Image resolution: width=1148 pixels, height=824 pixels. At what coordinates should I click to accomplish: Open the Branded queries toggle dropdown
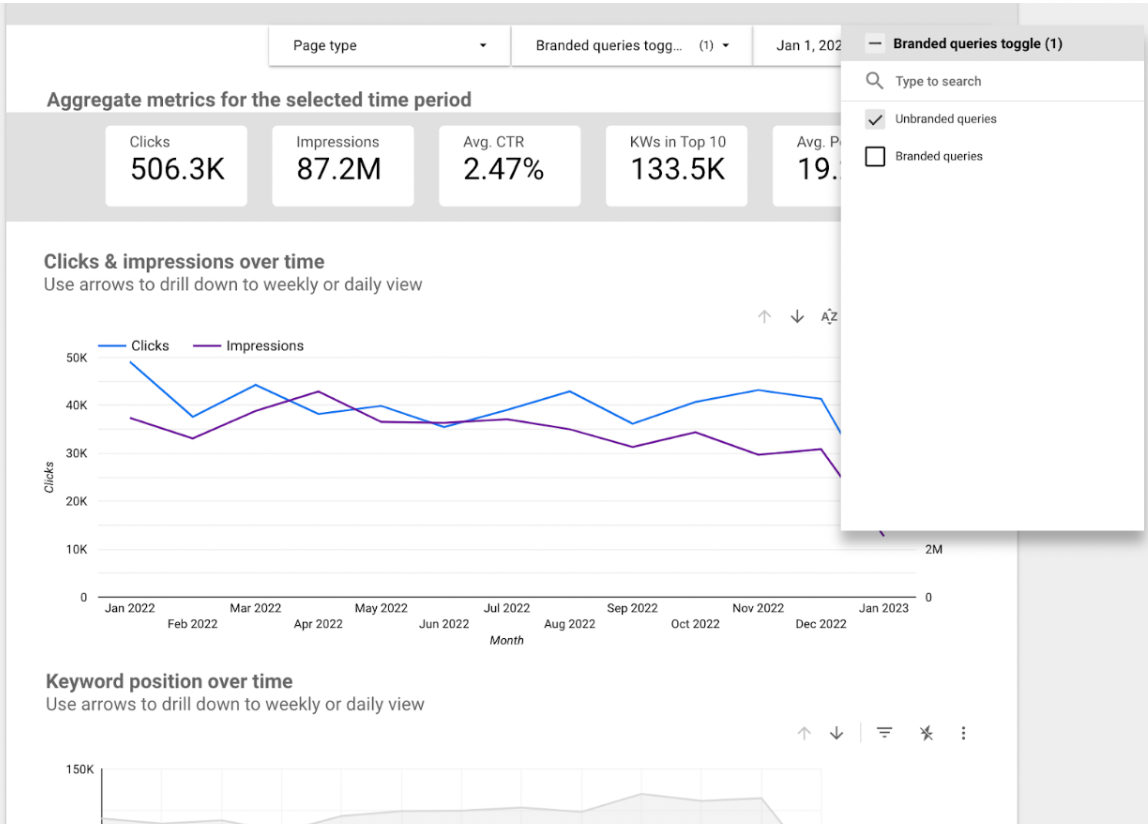coord(630,45)
